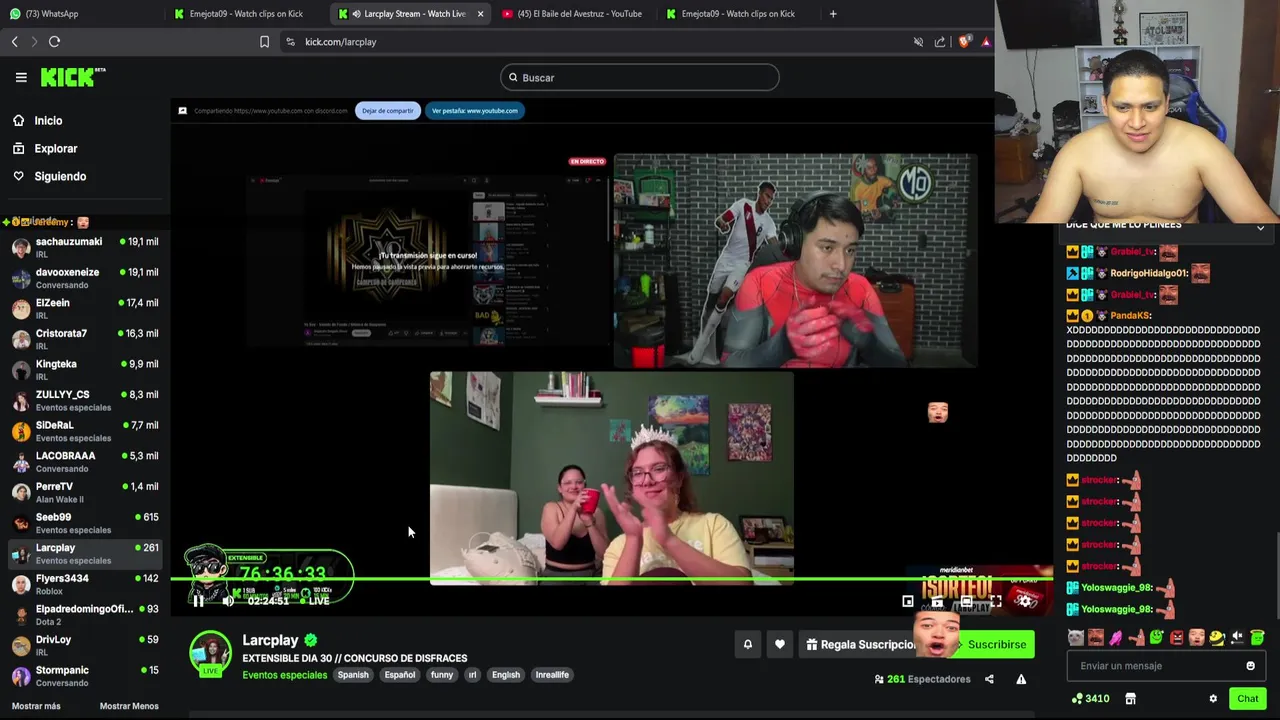
Task: Go back in browser history
Action: tap(15, 41)
